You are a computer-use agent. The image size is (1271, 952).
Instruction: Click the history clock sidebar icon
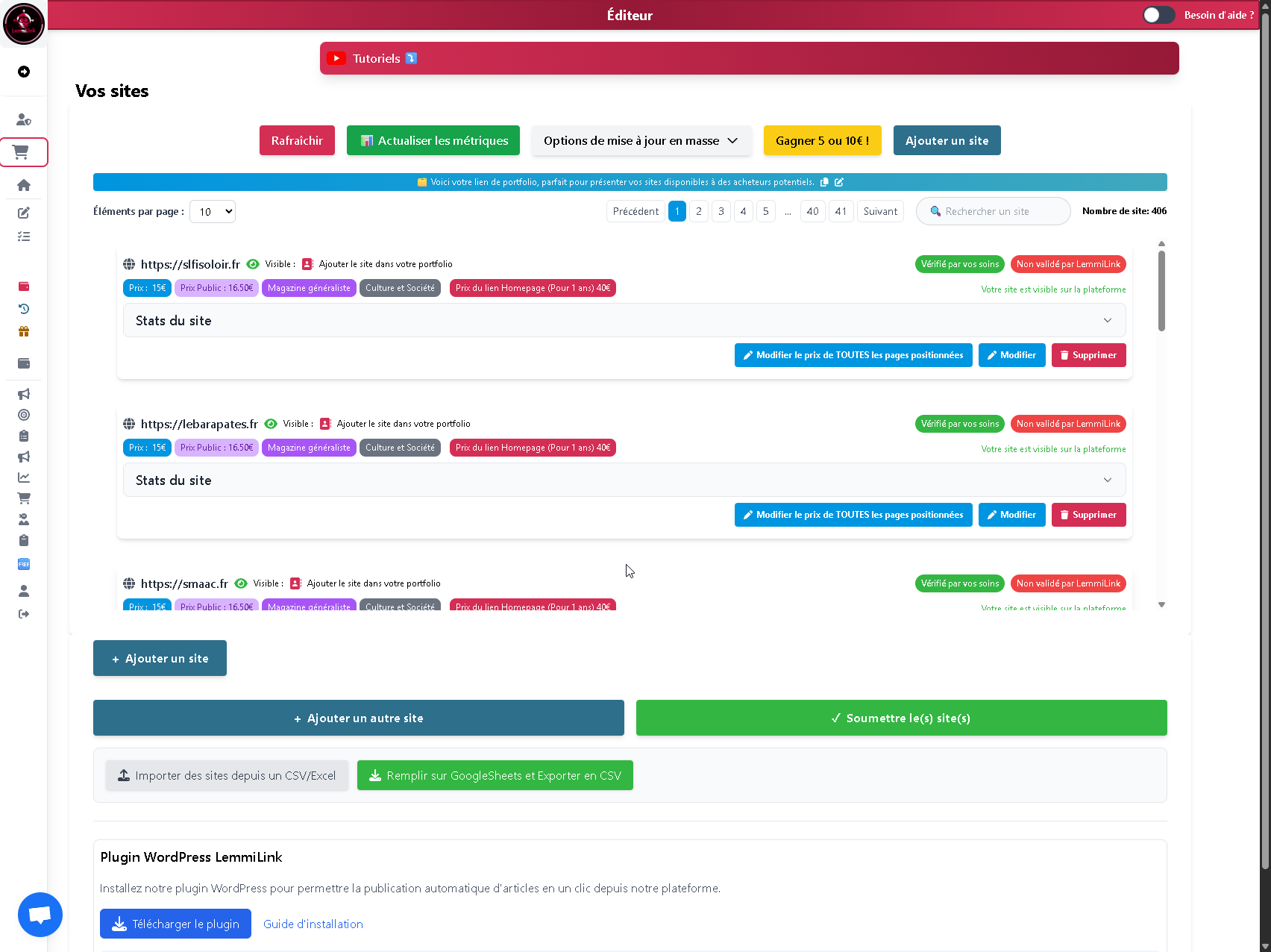point(24,309)
